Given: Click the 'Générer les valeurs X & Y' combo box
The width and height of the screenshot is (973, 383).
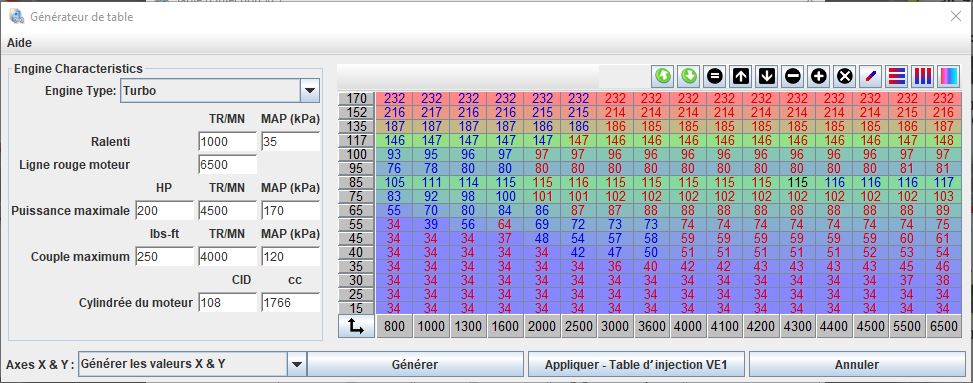Looking at the screenshot, I should [x=183, y=364].
